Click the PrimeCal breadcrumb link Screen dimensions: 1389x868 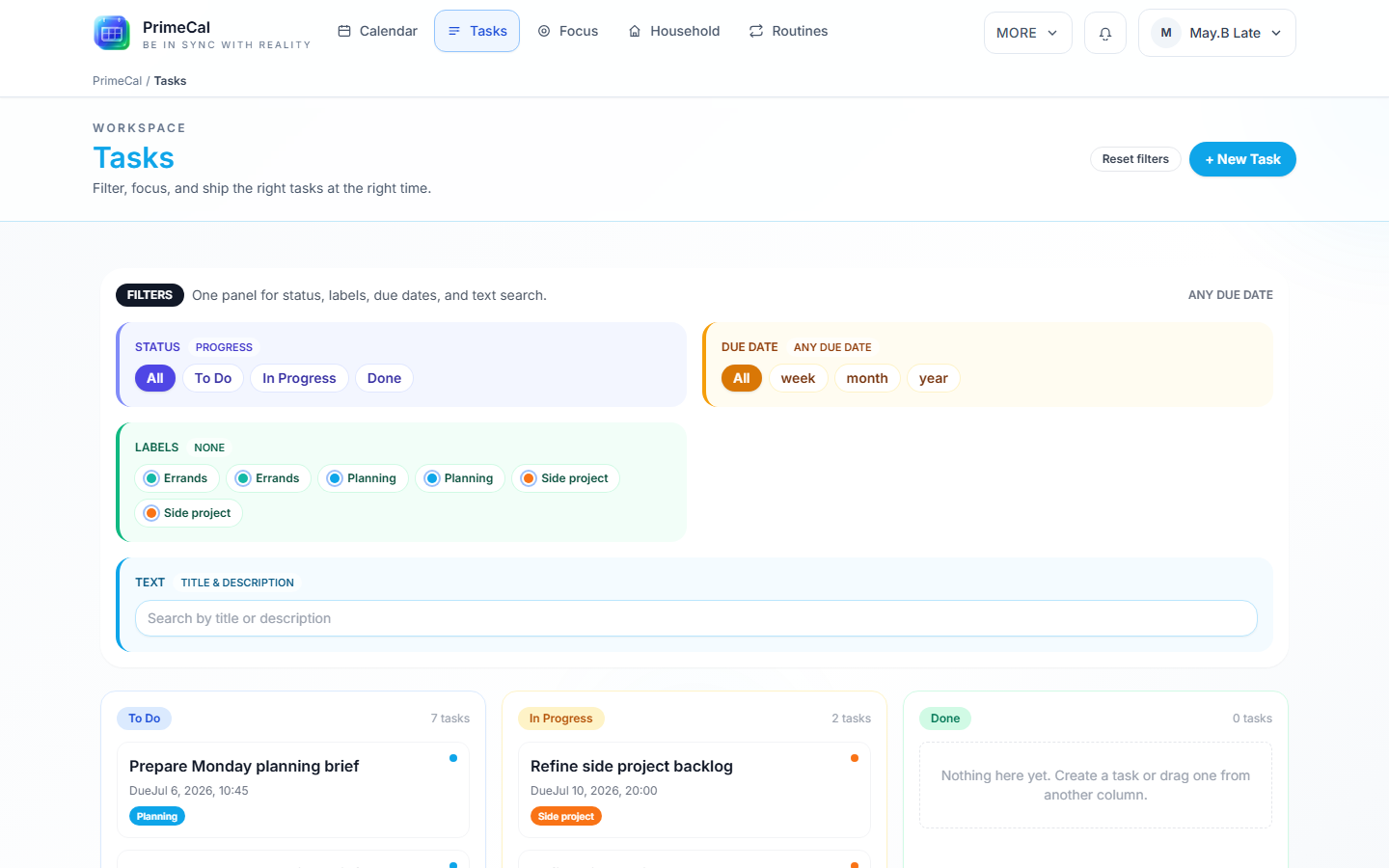point(117,81)
